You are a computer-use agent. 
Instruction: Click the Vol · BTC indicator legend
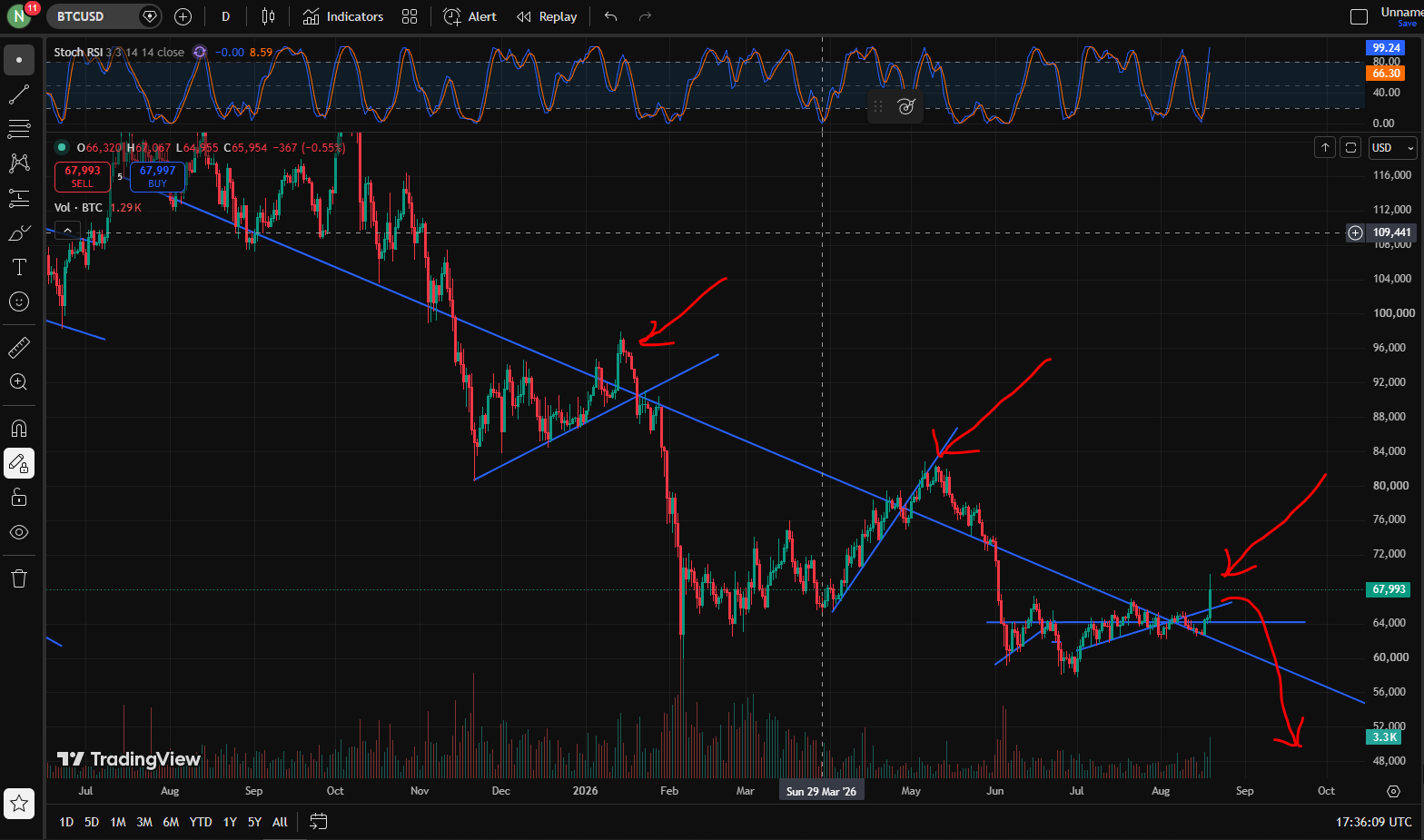pyautogui.click(x=78, y=207)
